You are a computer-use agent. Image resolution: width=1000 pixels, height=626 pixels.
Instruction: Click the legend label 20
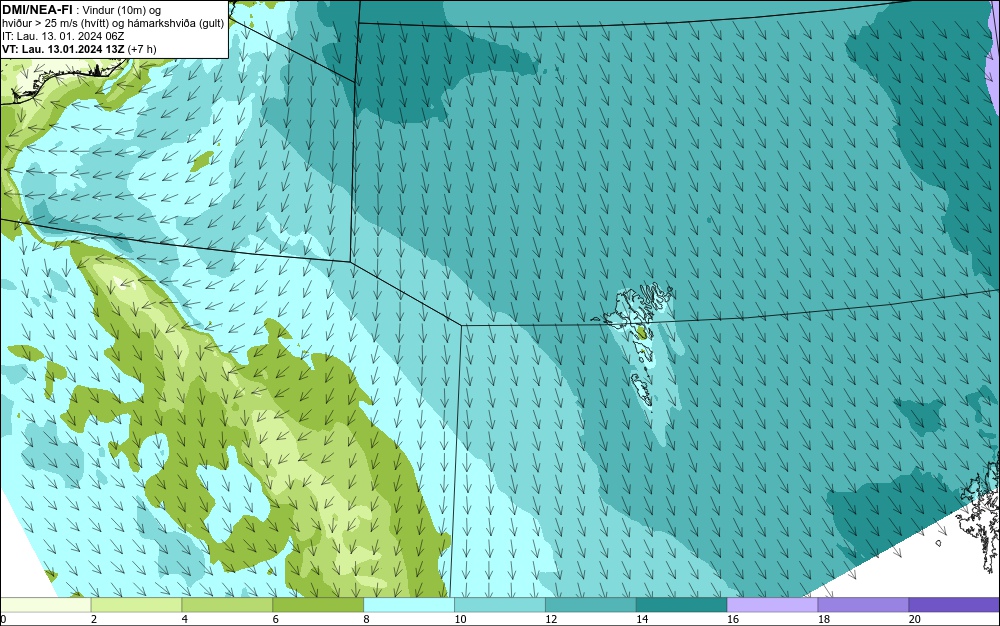click(915, 619)
